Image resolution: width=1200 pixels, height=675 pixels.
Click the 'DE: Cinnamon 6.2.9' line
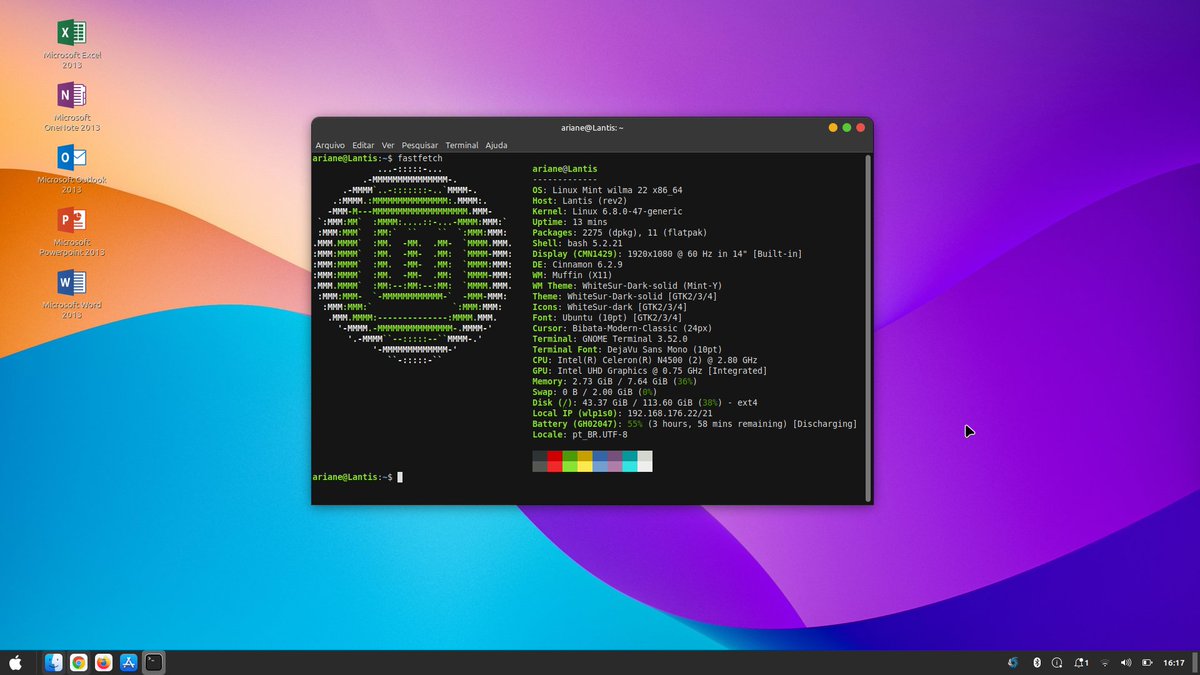click(x=578, y=265)
